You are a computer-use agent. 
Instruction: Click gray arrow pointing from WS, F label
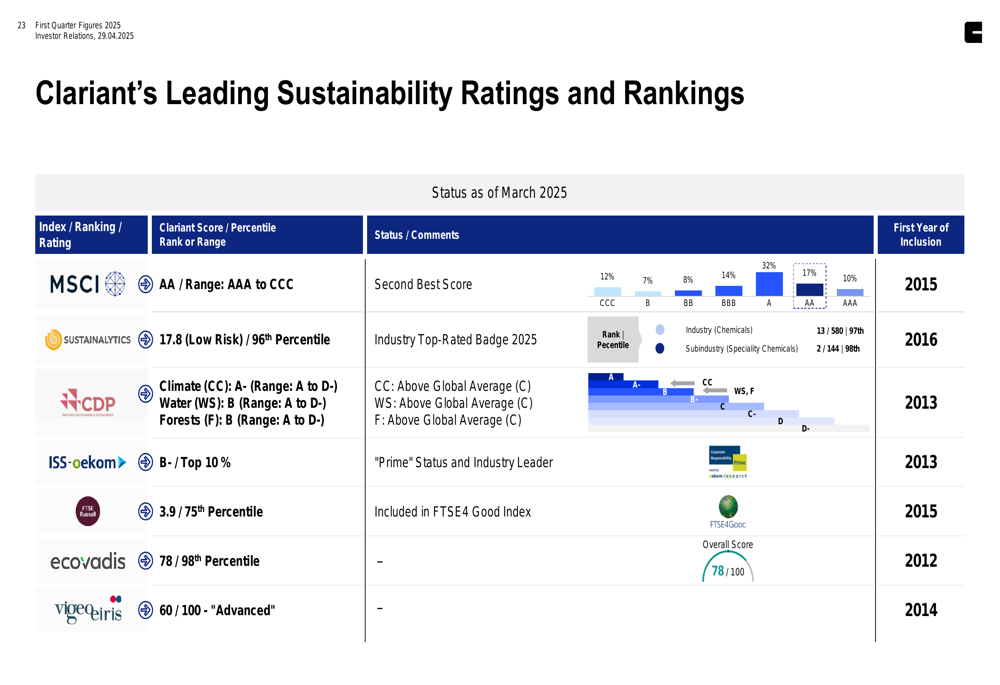[x=715, y=390]
